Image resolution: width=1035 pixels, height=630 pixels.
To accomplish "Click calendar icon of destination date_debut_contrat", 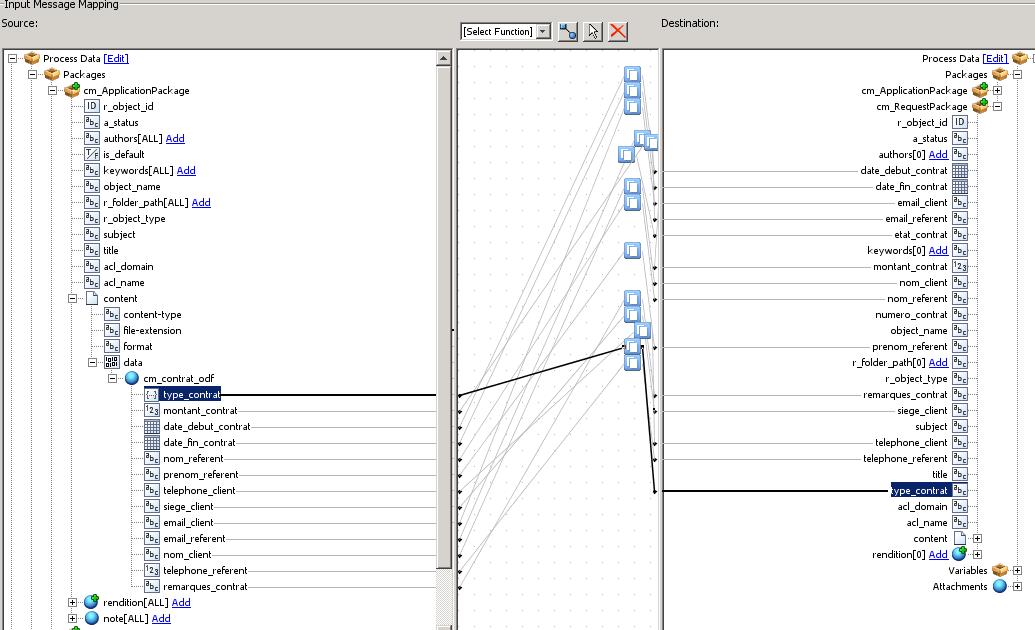I will (x=960, y=170).
